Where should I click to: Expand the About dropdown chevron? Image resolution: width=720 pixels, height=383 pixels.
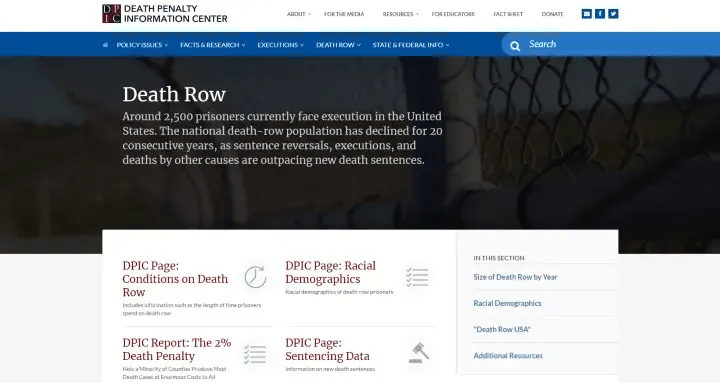(309, 14)
